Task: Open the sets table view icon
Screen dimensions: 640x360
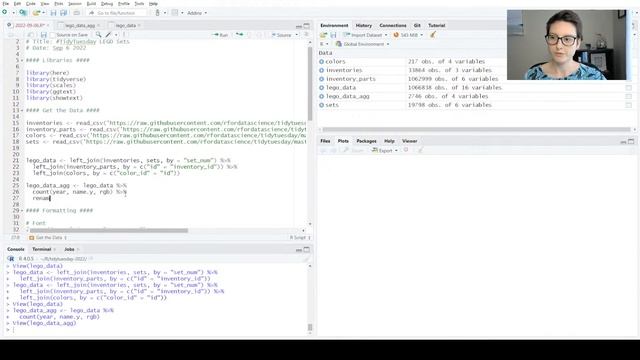Action: pos(629,105)
